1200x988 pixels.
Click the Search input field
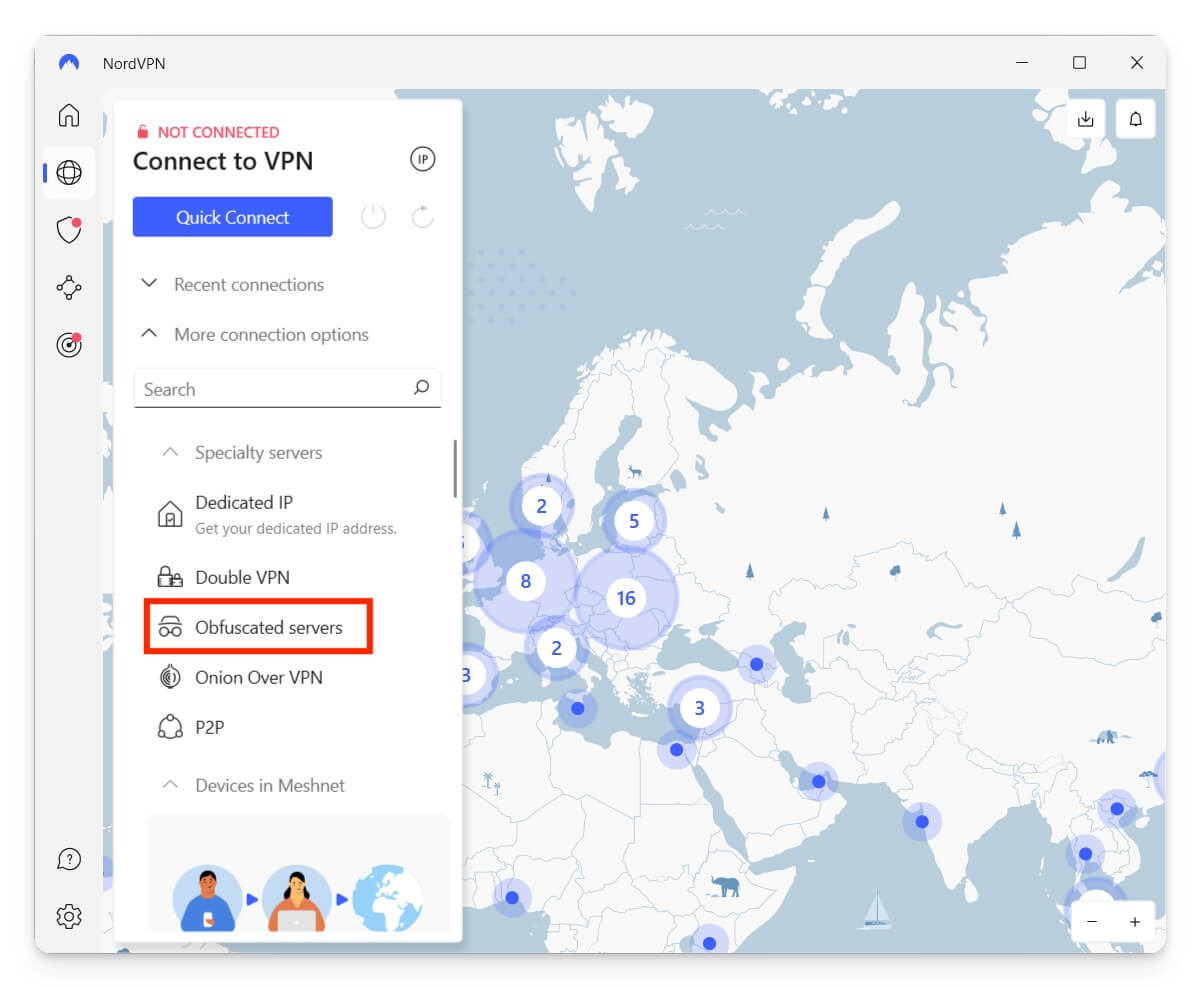[287, 389]
